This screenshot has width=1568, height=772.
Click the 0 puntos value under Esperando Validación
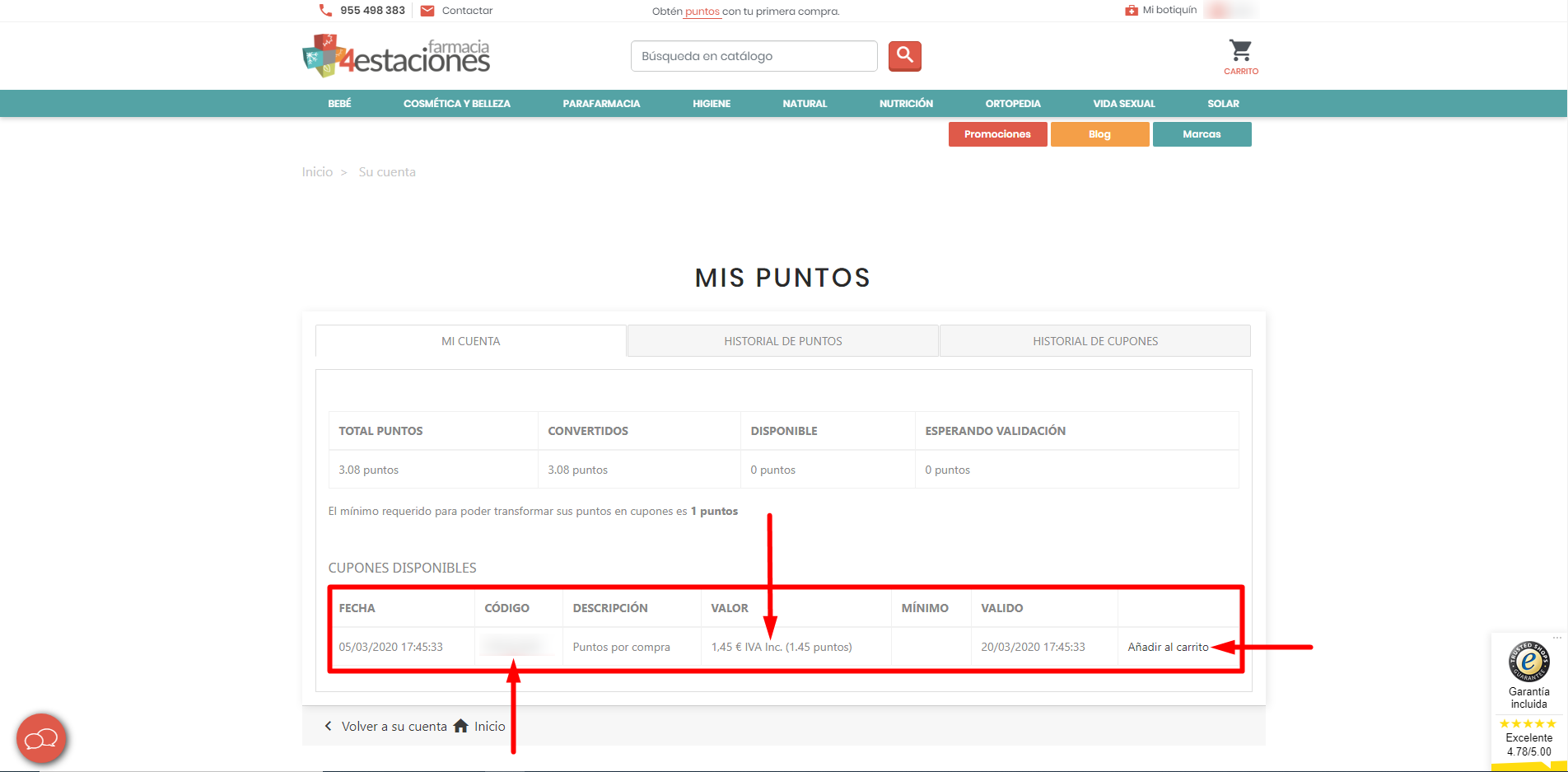point(947,470)
